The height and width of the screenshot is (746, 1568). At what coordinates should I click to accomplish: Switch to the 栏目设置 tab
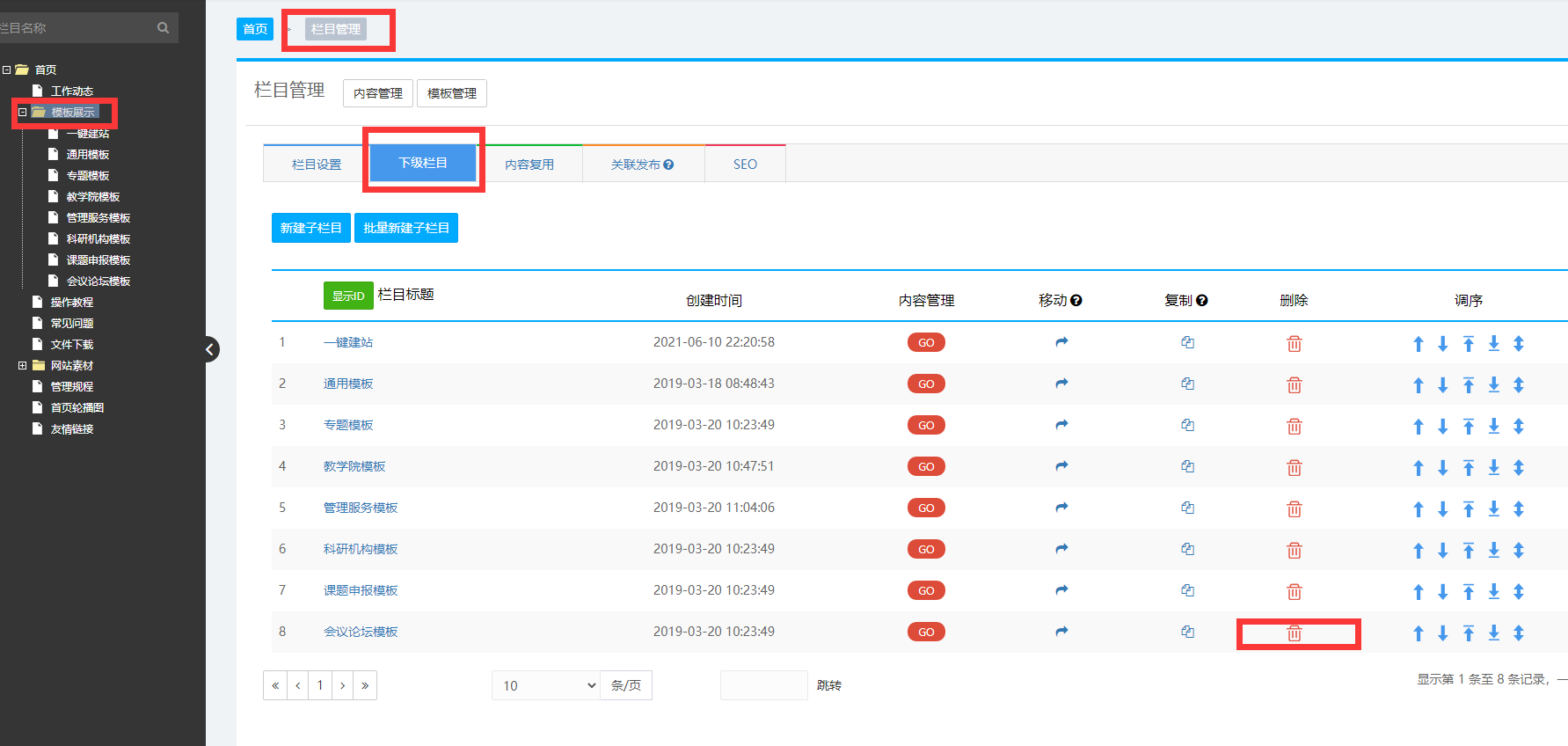tap(317, 165)
